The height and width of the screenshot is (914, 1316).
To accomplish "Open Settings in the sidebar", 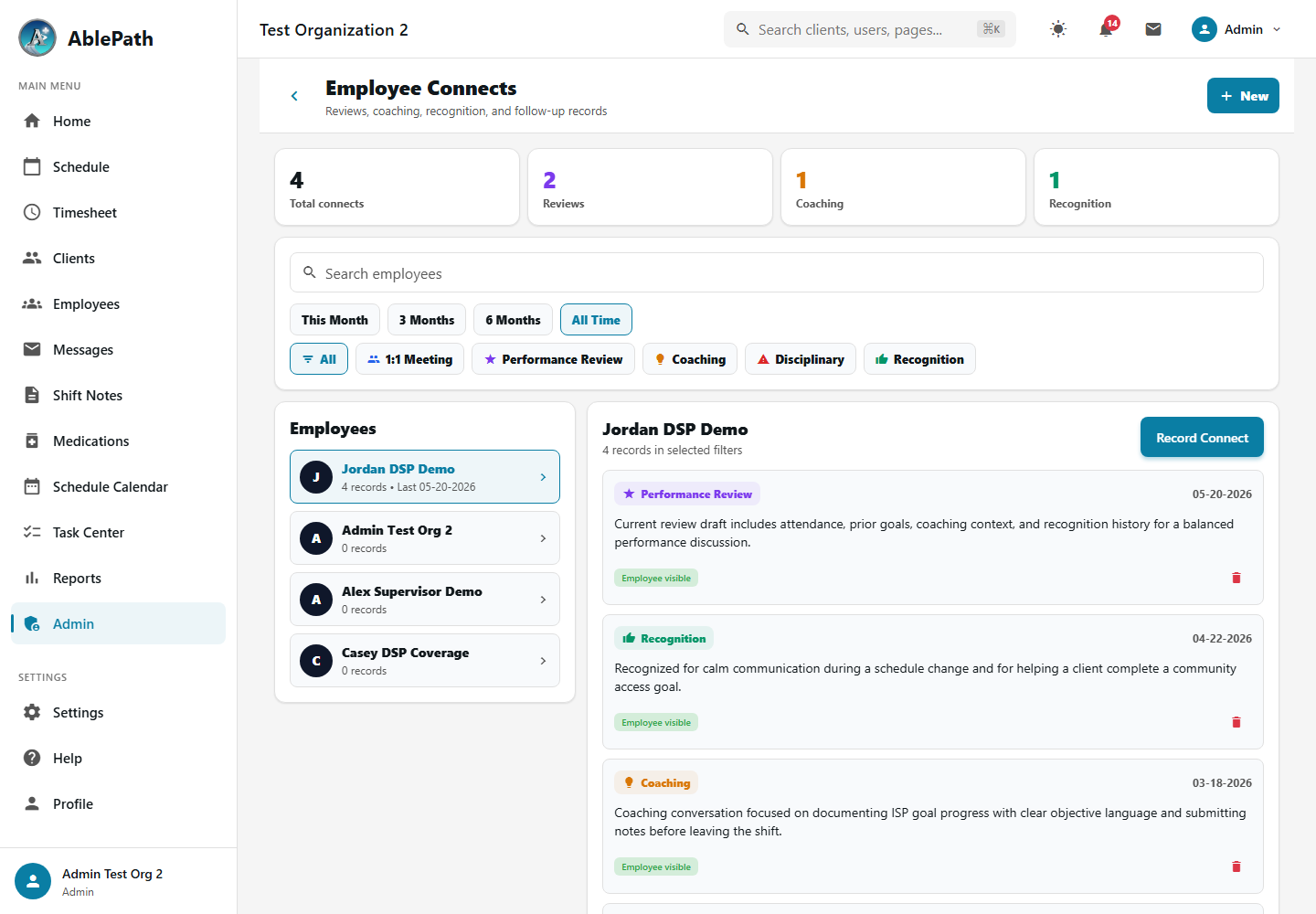I will pos(118,712).
